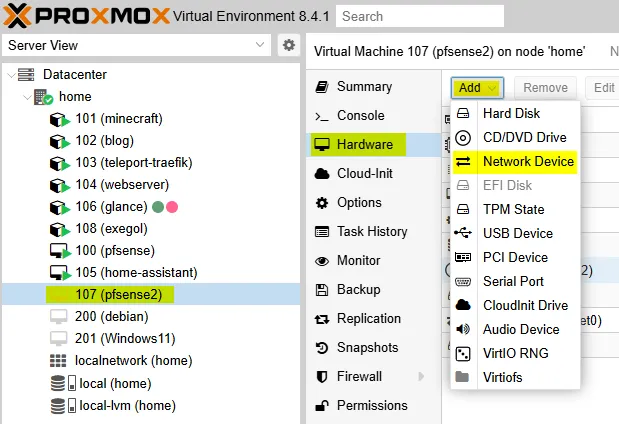Focus the Search input field
The width and height of the screenshot is (619, 424).
click(x=420, y=16)
